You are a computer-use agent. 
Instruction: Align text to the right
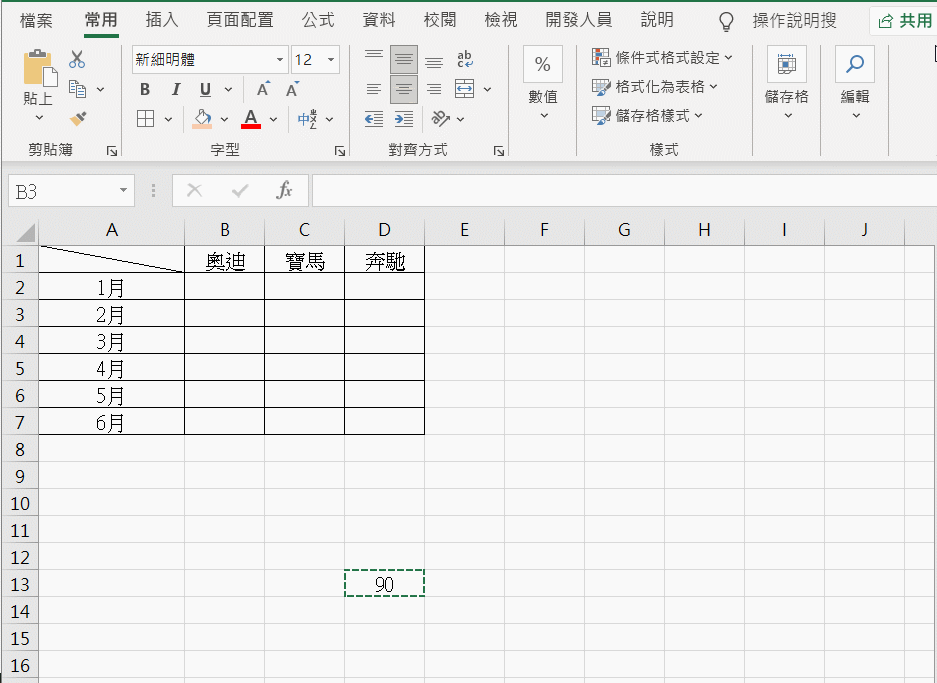(x=434, y=89)
